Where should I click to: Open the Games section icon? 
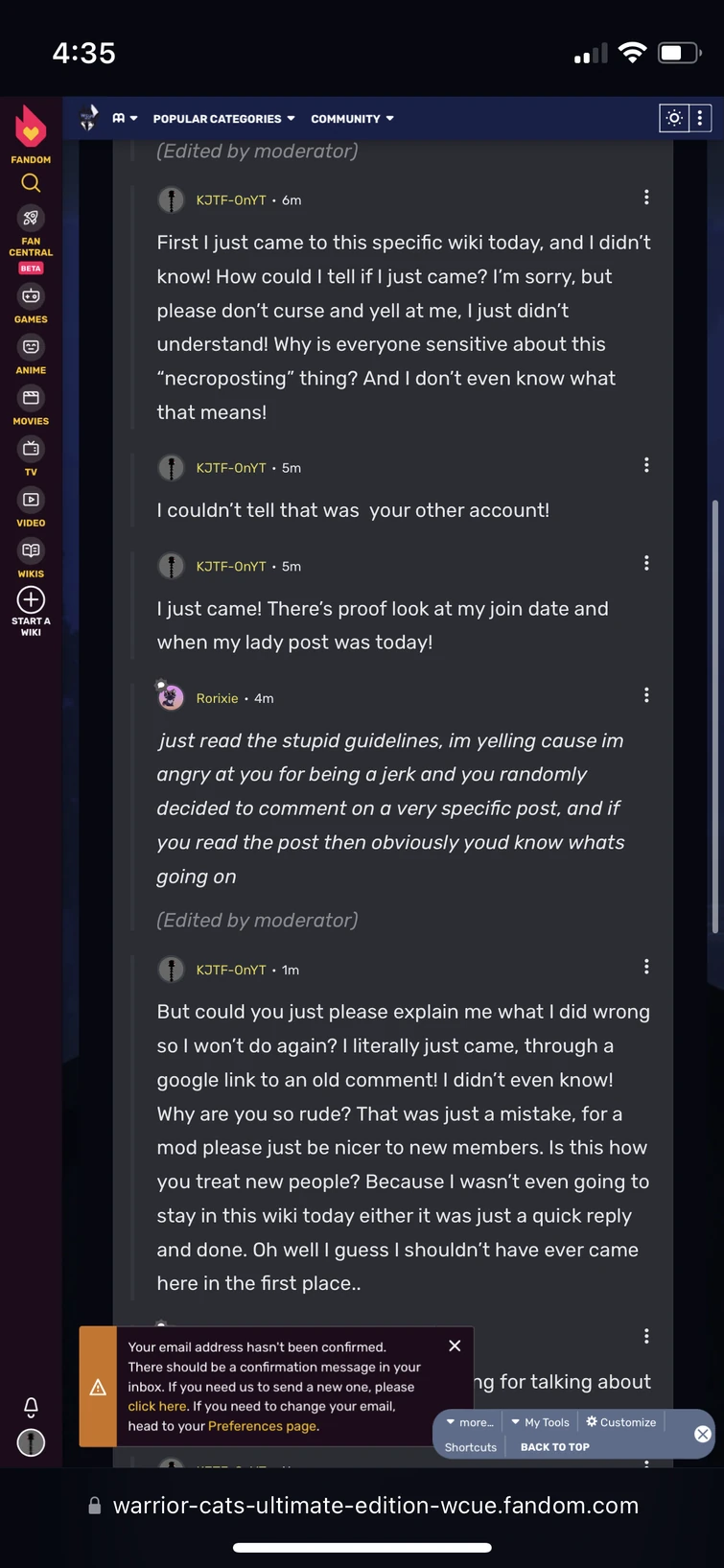pyautogui.click(x=30, y=297)
